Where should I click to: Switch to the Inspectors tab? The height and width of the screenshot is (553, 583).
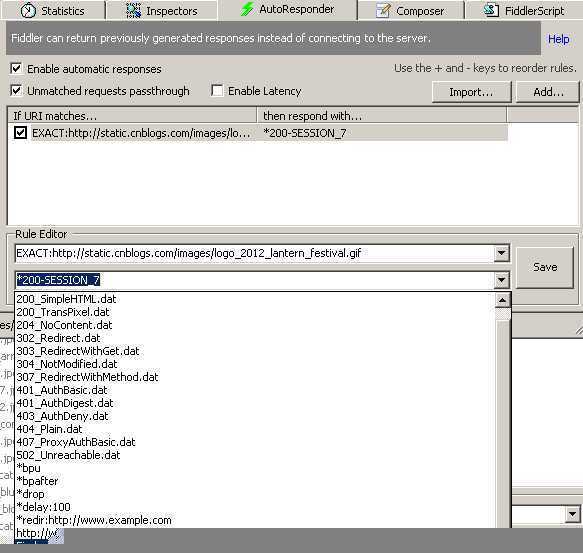[x=162, y=10]
